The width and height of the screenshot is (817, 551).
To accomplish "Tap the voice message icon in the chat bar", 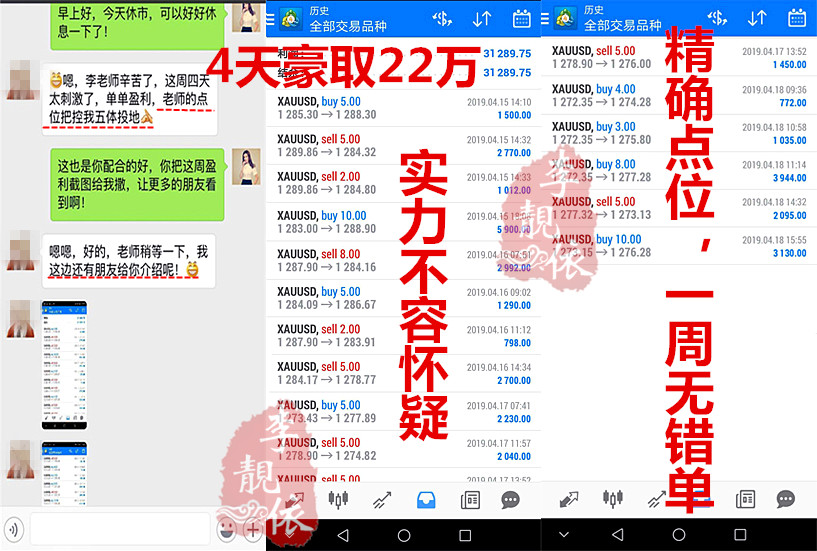I will tap(14, 530).
